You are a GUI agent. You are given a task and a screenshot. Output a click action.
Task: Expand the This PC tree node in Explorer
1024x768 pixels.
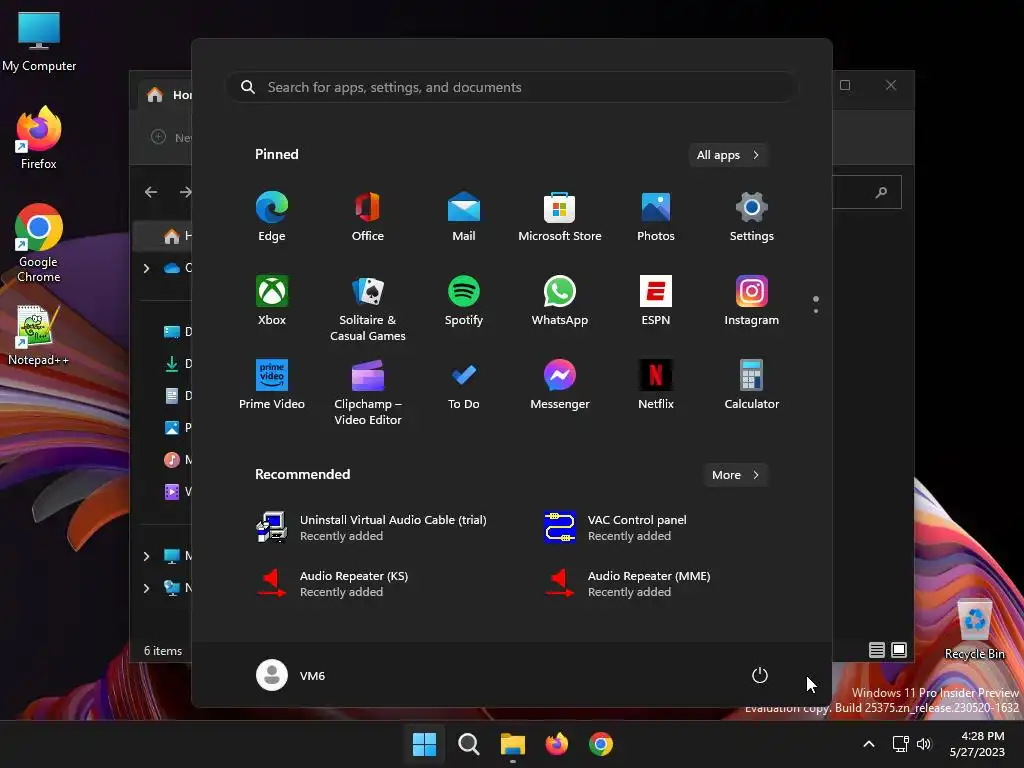pos(146,556)
